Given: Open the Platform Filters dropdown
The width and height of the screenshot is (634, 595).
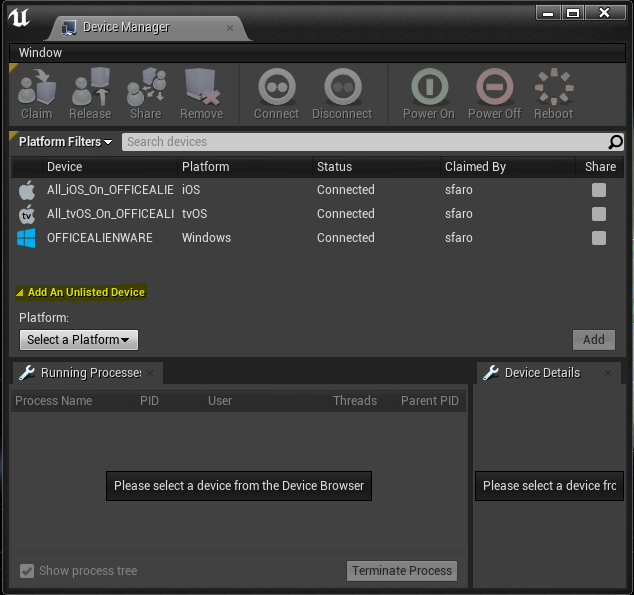Looking at the screenshot, I should click(x=65, y=142).
